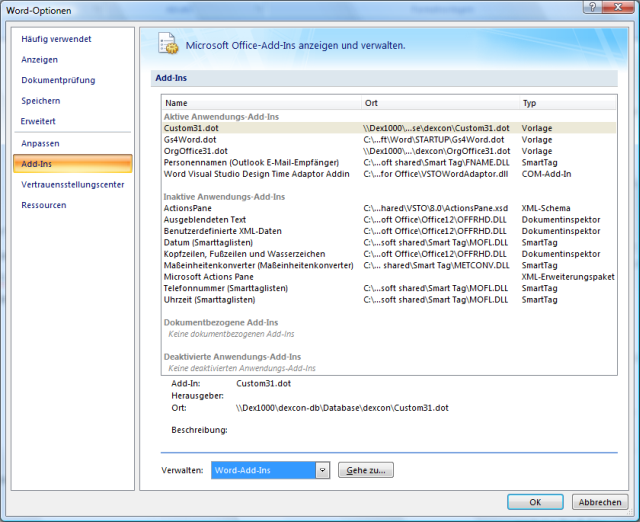Select the Telefonnummer (Smarttaglisten) row

click(x=389, y=288)
